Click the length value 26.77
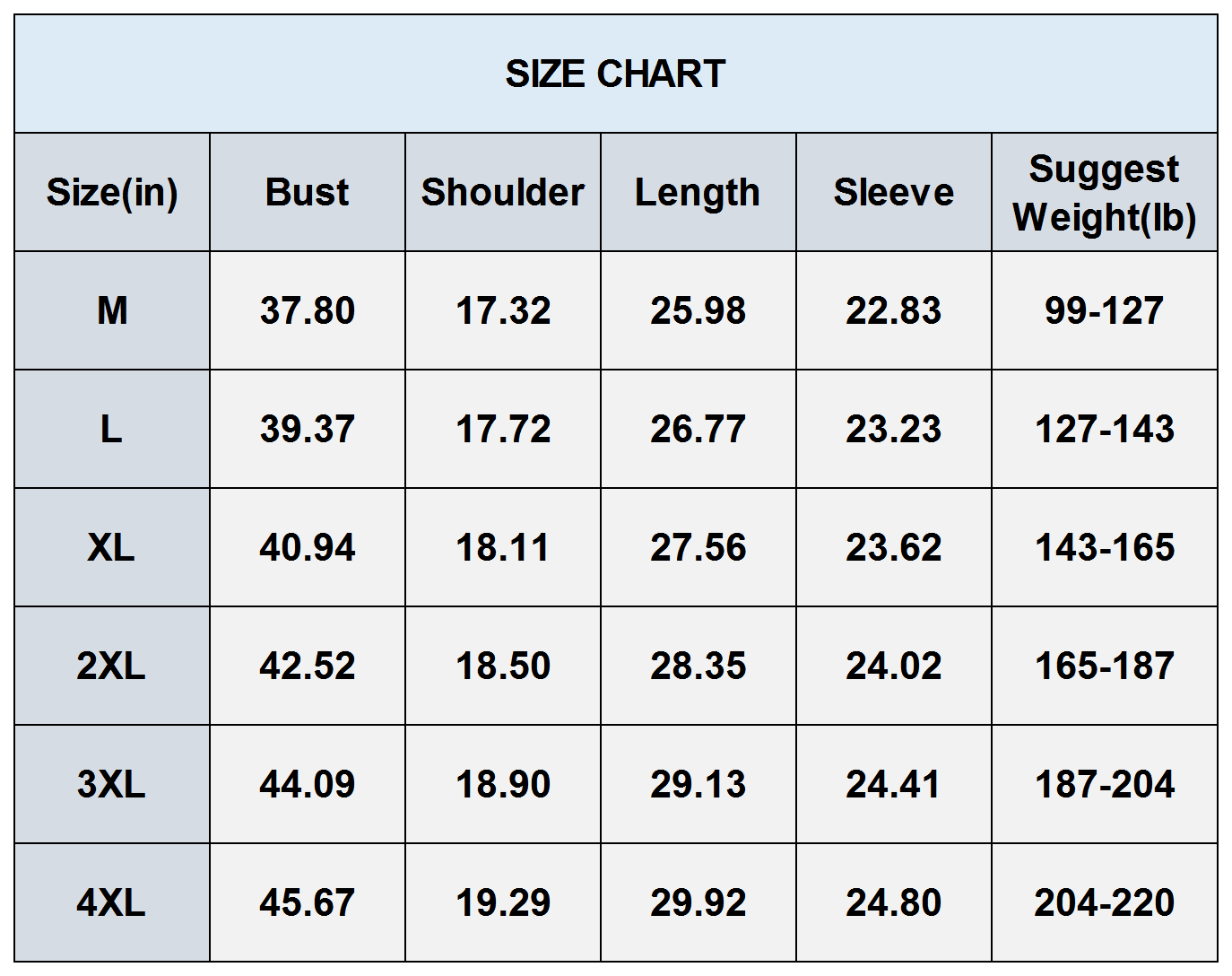Screen dimensions: 1232x976 point(698,429)
